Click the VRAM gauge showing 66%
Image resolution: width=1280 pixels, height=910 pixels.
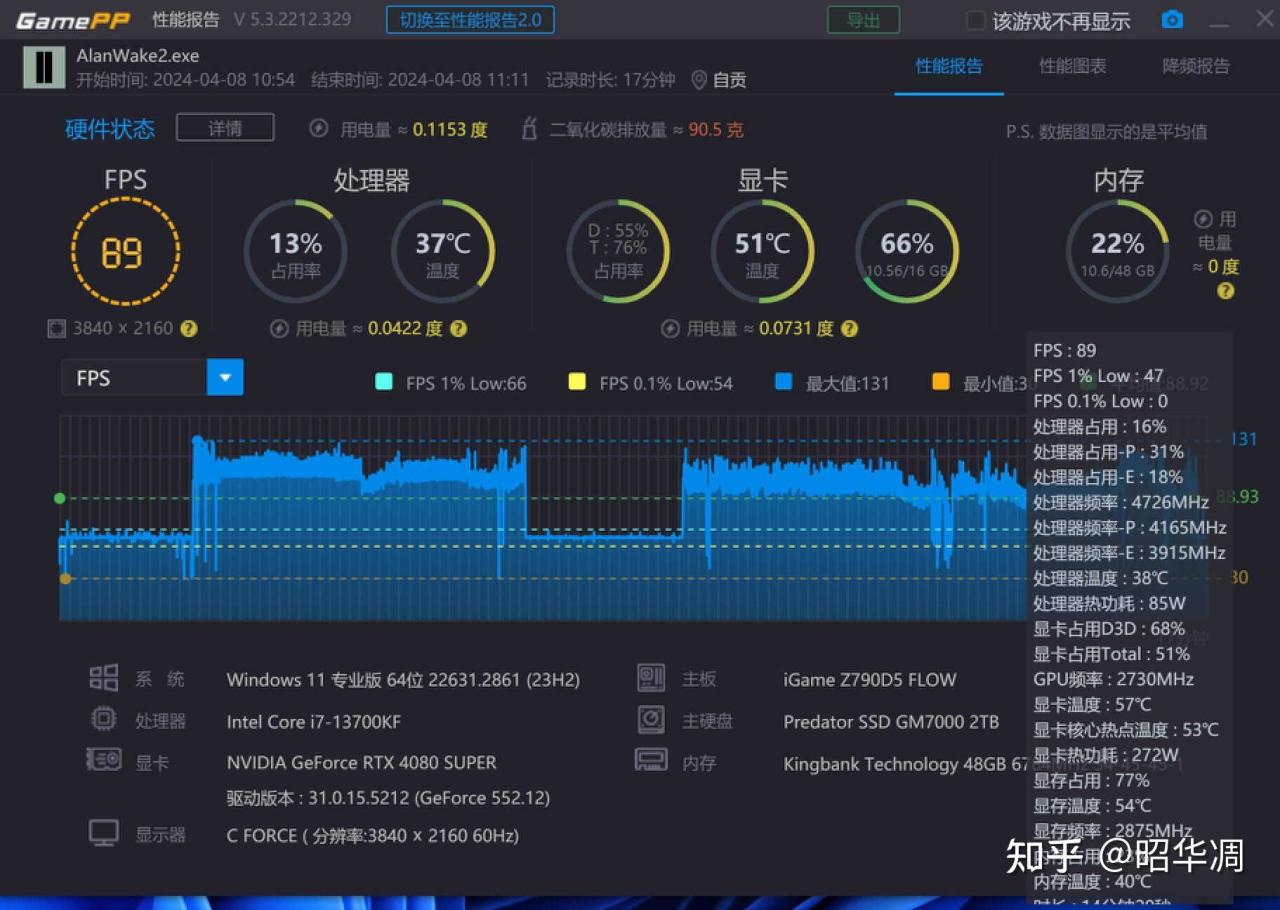point(907,251)
